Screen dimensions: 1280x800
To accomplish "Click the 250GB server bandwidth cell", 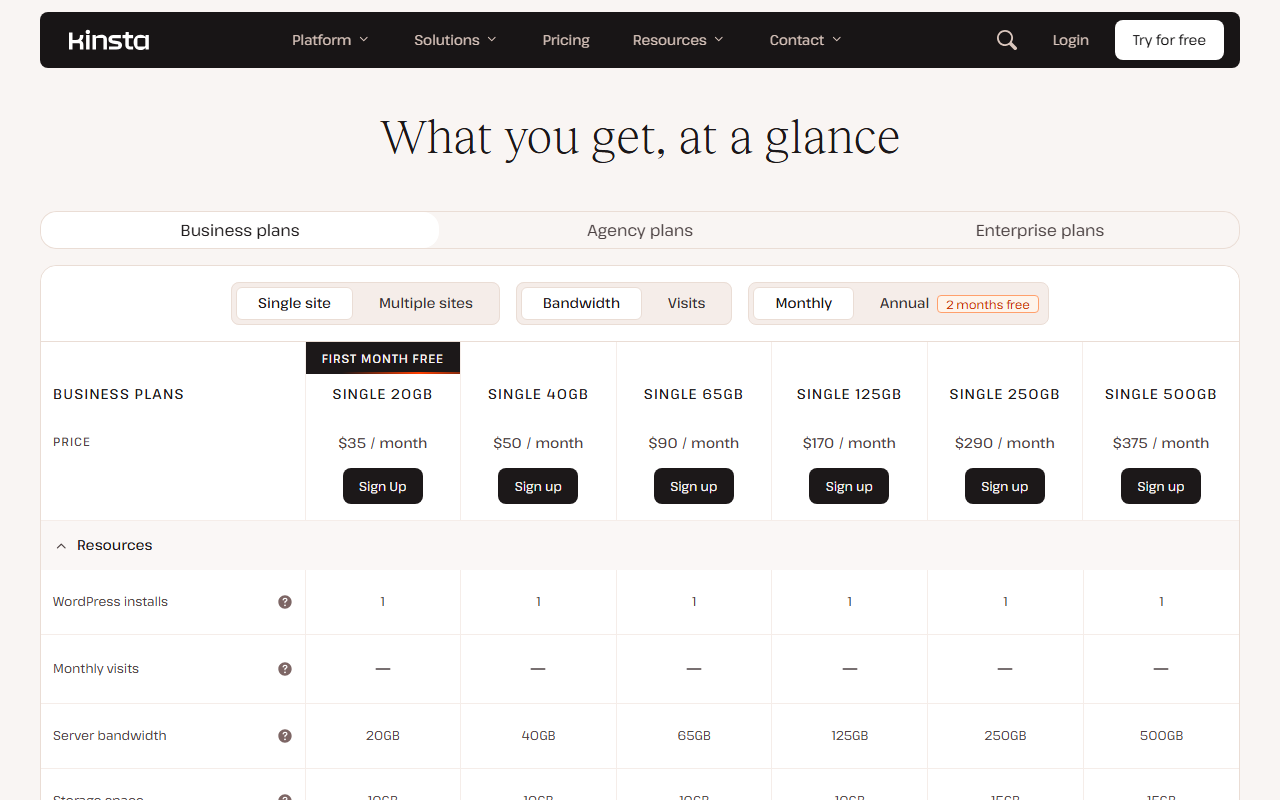I will (x=1005, y=736).
